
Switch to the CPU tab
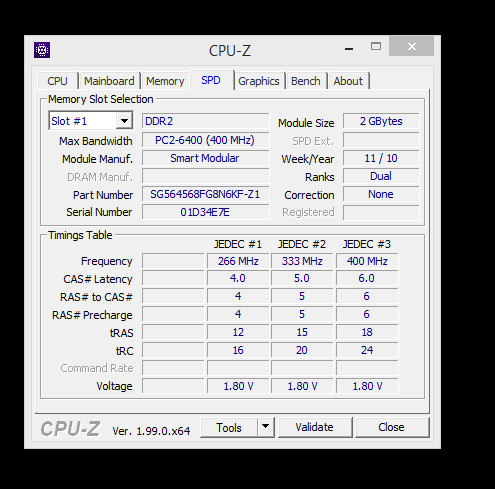(57, 81)
